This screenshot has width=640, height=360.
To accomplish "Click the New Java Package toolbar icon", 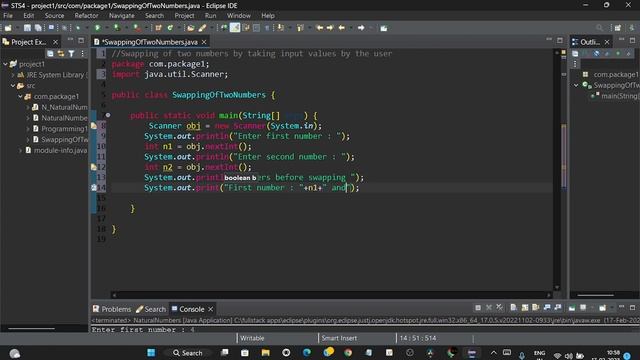I will (158, 28).
